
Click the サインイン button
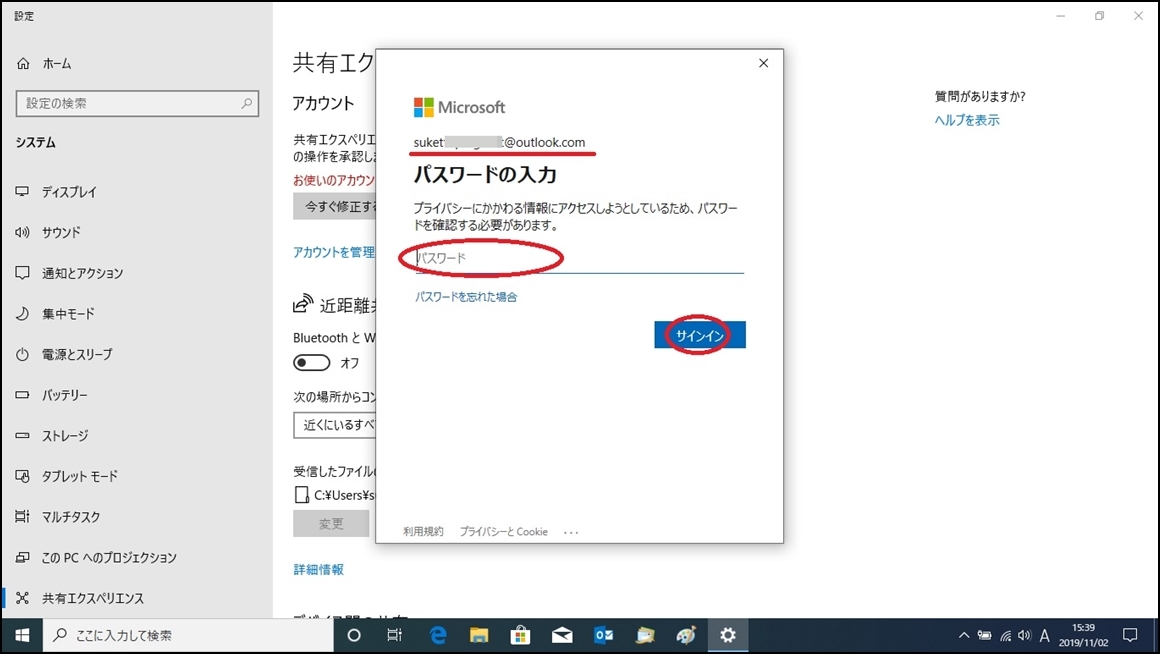(700, 335)
